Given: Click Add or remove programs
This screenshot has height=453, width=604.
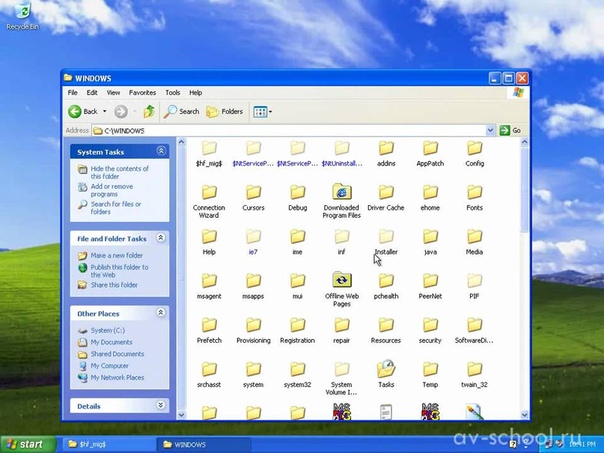Looking at the screenshot, I should (112, 190).
